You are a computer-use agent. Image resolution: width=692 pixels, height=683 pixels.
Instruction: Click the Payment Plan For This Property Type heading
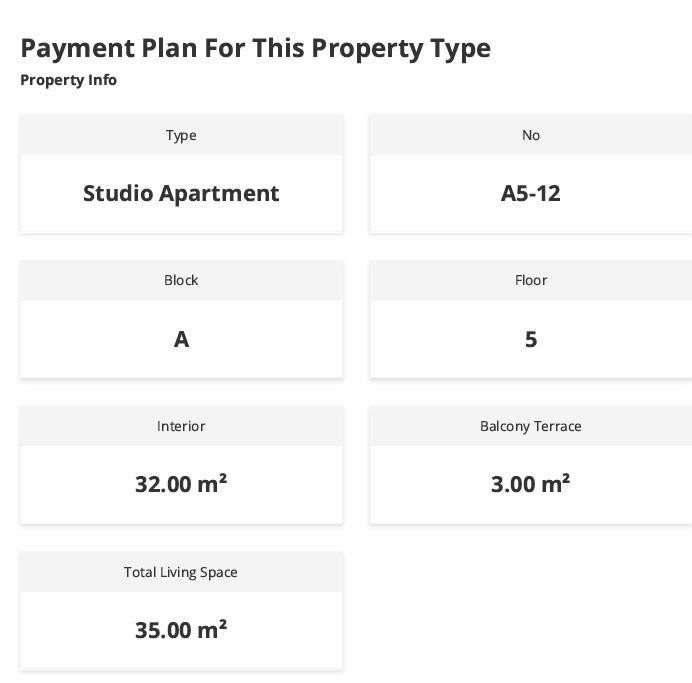coord(256,49)
